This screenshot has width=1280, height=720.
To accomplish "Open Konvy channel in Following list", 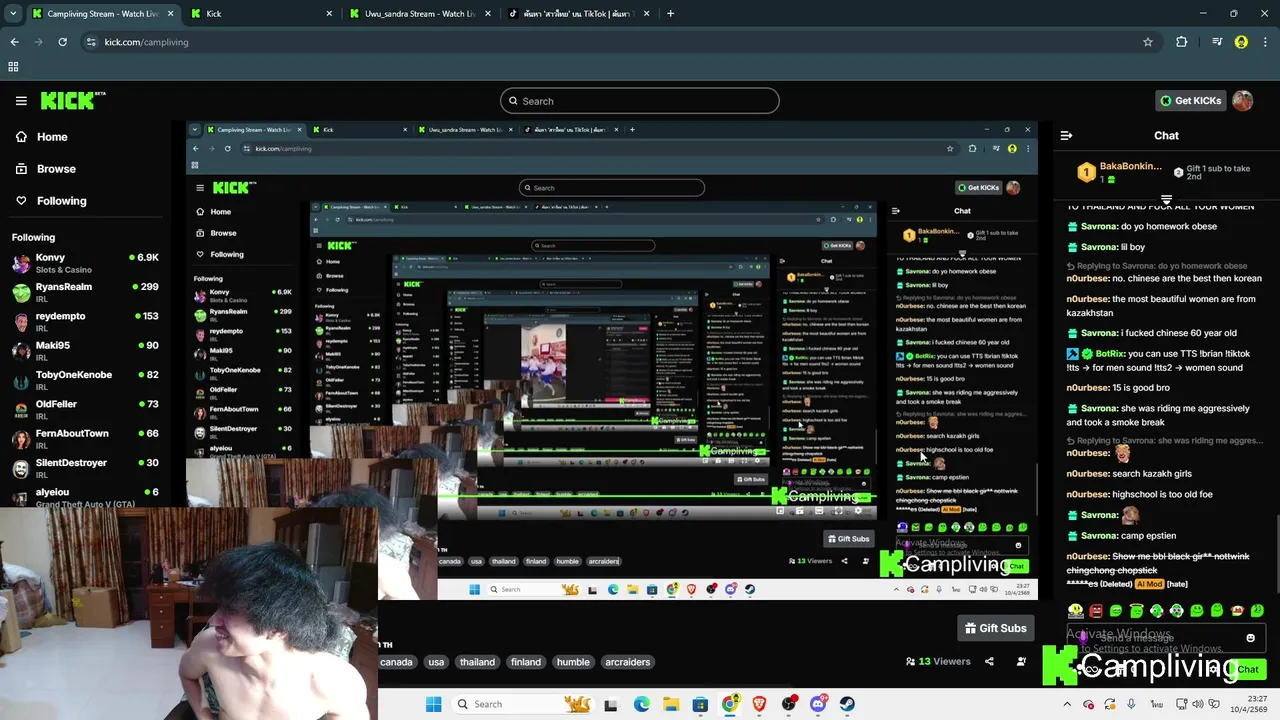I will pos(86,262).
